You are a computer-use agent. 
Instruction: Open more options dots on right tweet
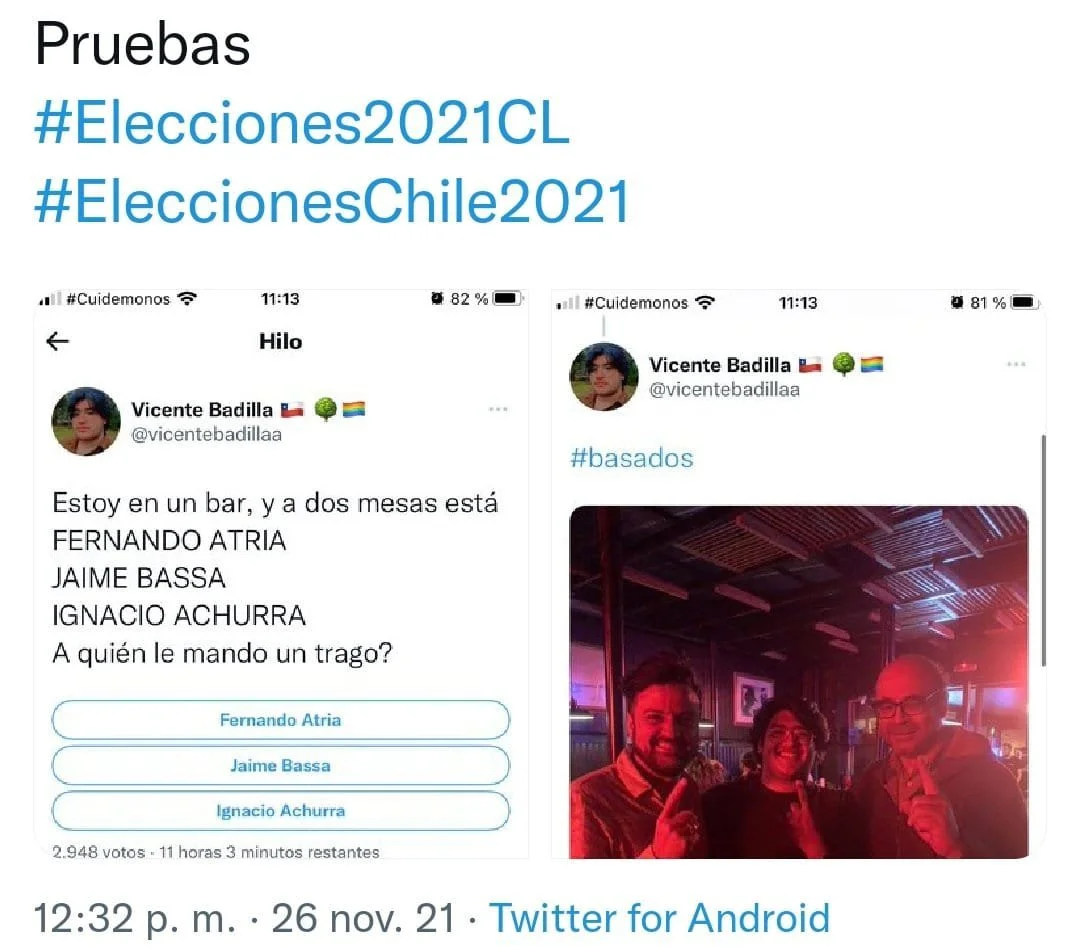tap(1016, 364)
